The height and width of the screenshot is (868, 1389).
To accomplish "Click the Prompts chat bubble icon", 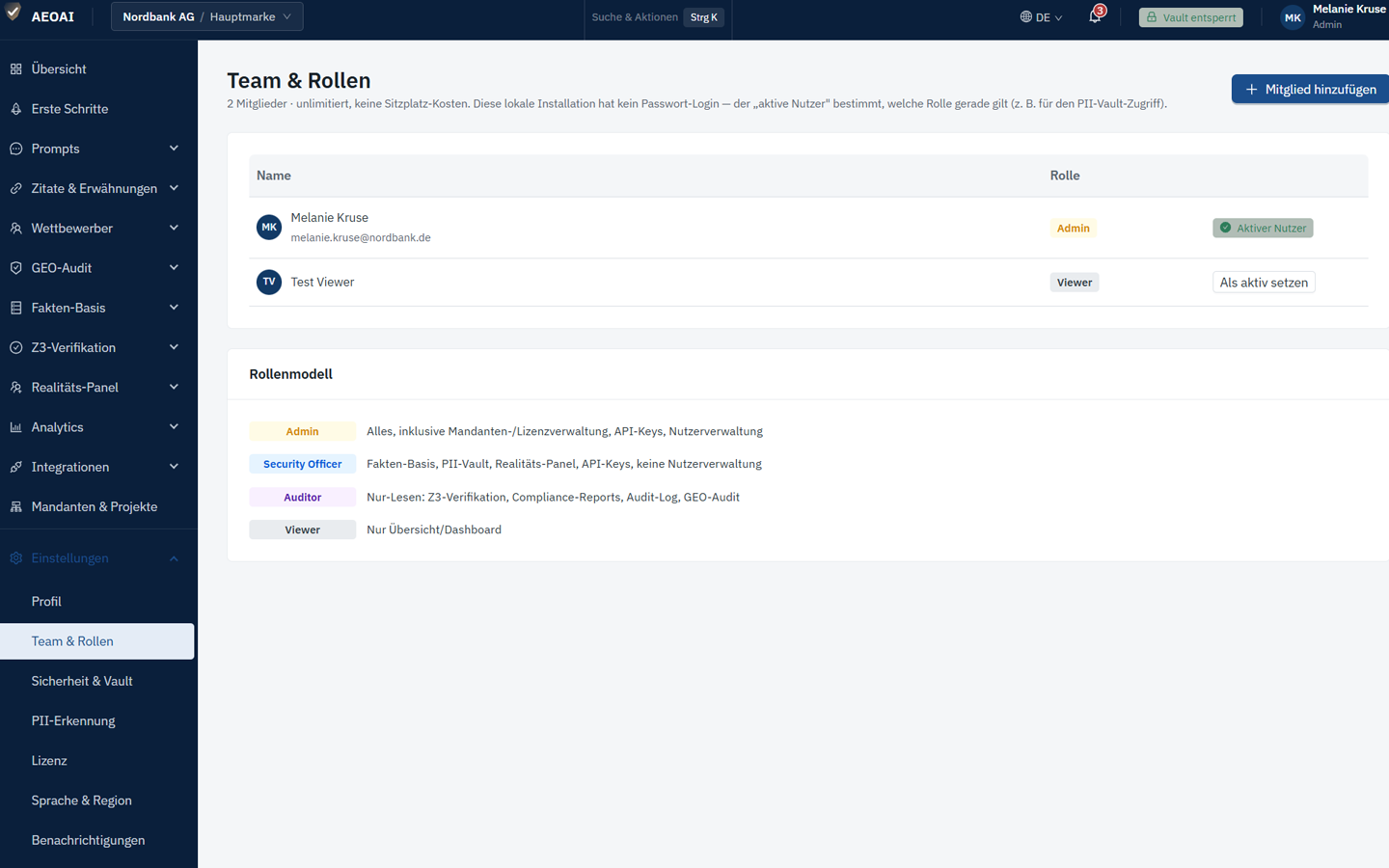I will pyautogui.click(x=15, y=149).
